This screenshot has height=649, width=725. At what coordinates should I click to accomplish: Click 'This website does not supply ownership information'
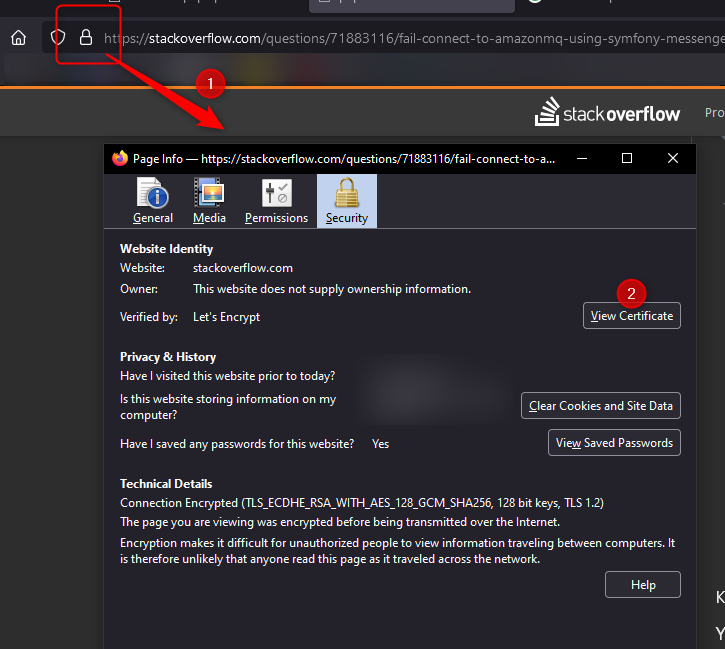pyautogui.click(x=332, y=289)
